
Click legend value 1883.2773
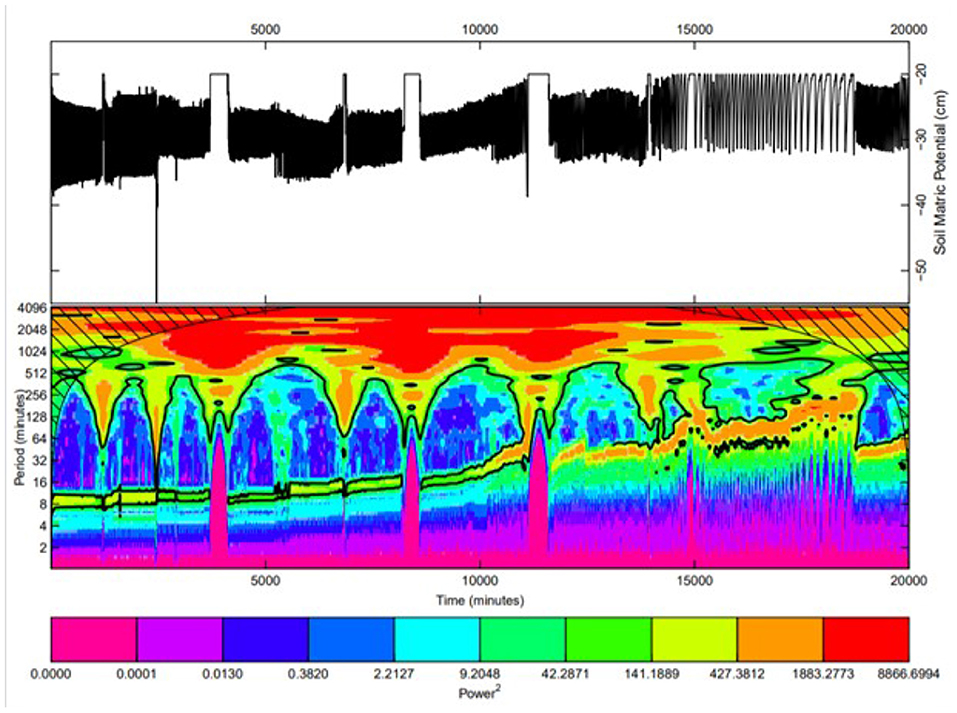point(823,675)
